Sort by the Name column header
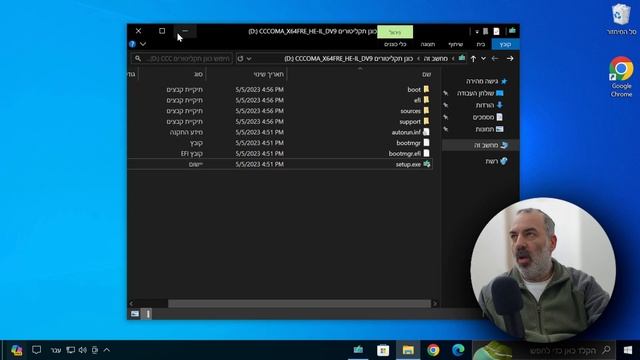640x360 pixels. (x=427, y=74)
